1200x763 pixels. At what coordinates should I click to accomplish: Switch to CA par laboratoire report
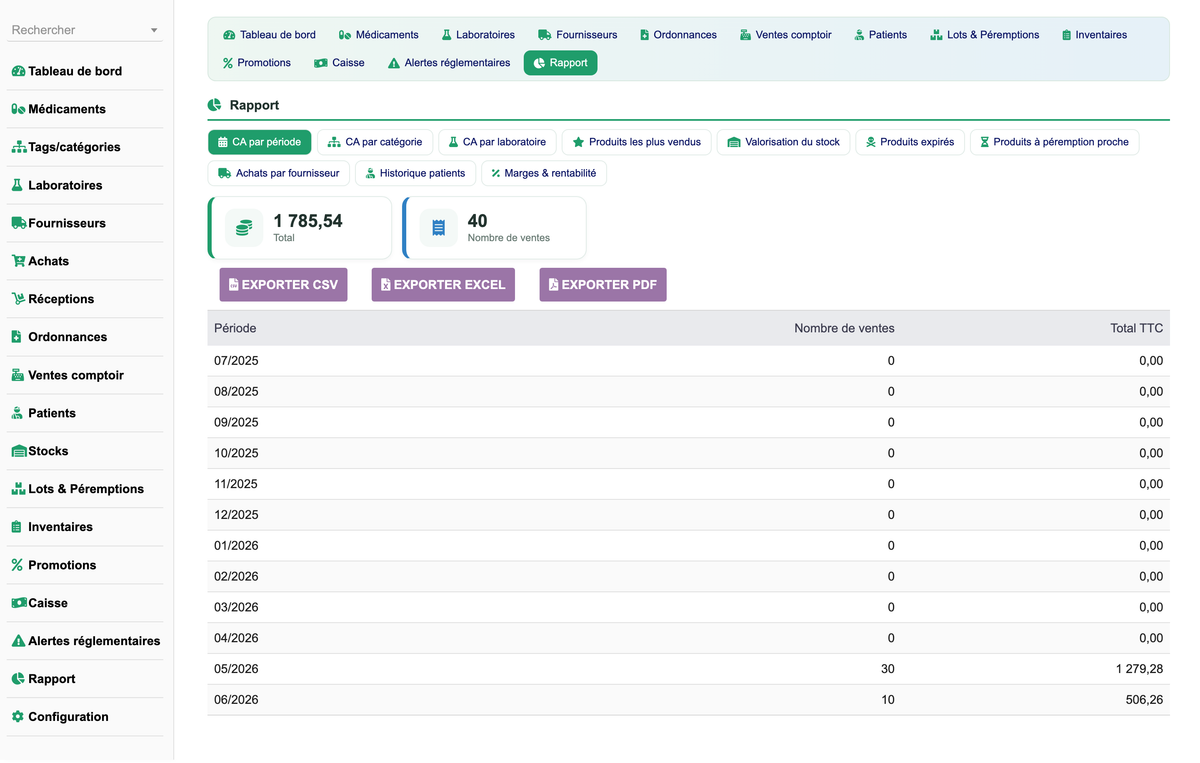pos(498,142)
